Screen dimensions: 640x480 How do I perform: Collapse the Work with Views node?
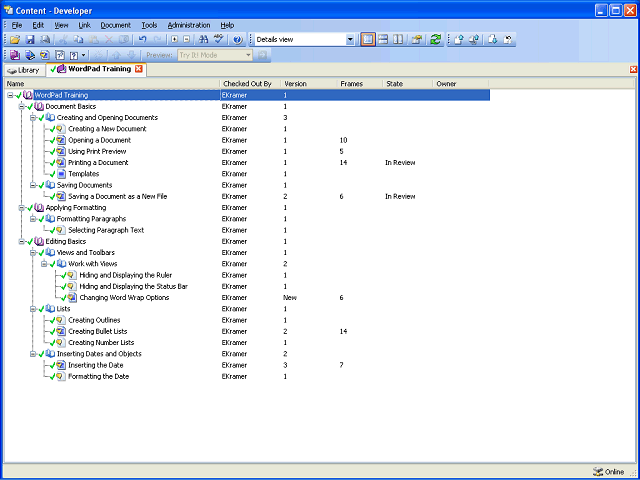(44, 264)
